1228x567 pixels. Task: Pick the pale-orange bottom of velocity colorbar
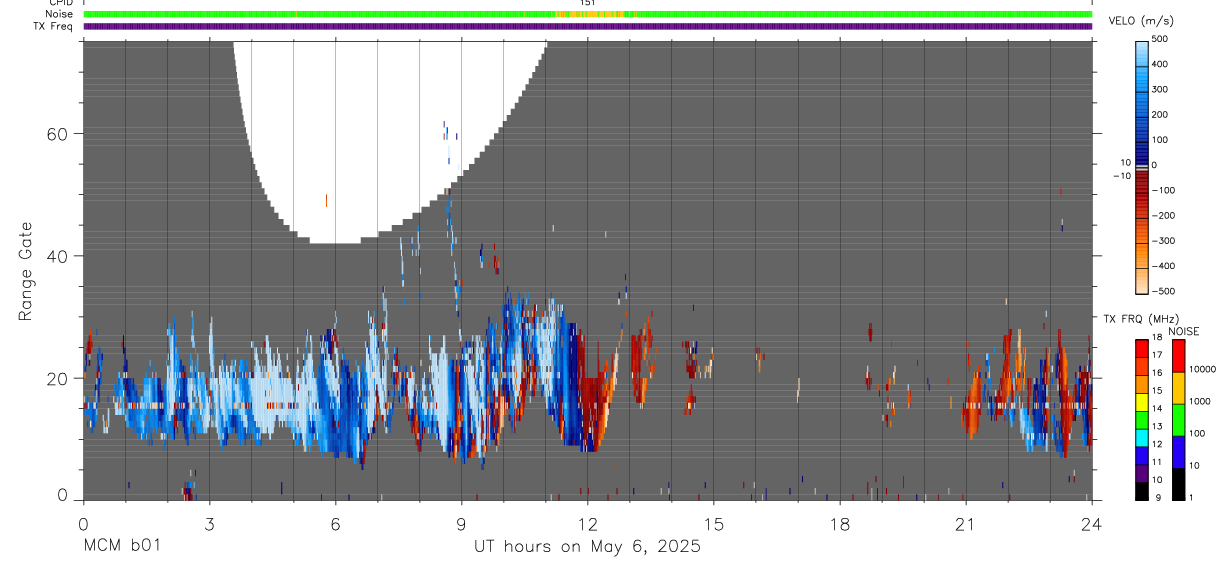[1143, 283]
